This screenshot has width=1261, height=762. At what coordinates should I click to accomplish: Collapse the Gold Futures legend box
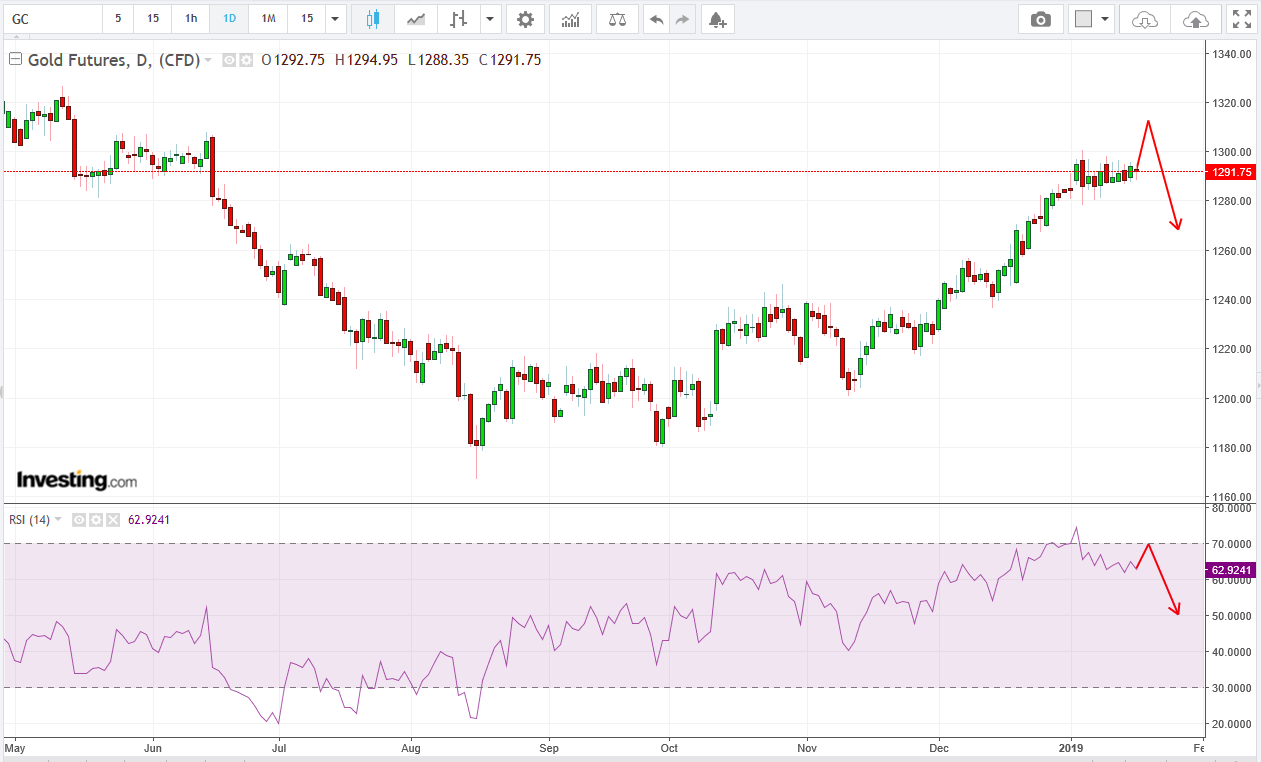tap(15, 60)
